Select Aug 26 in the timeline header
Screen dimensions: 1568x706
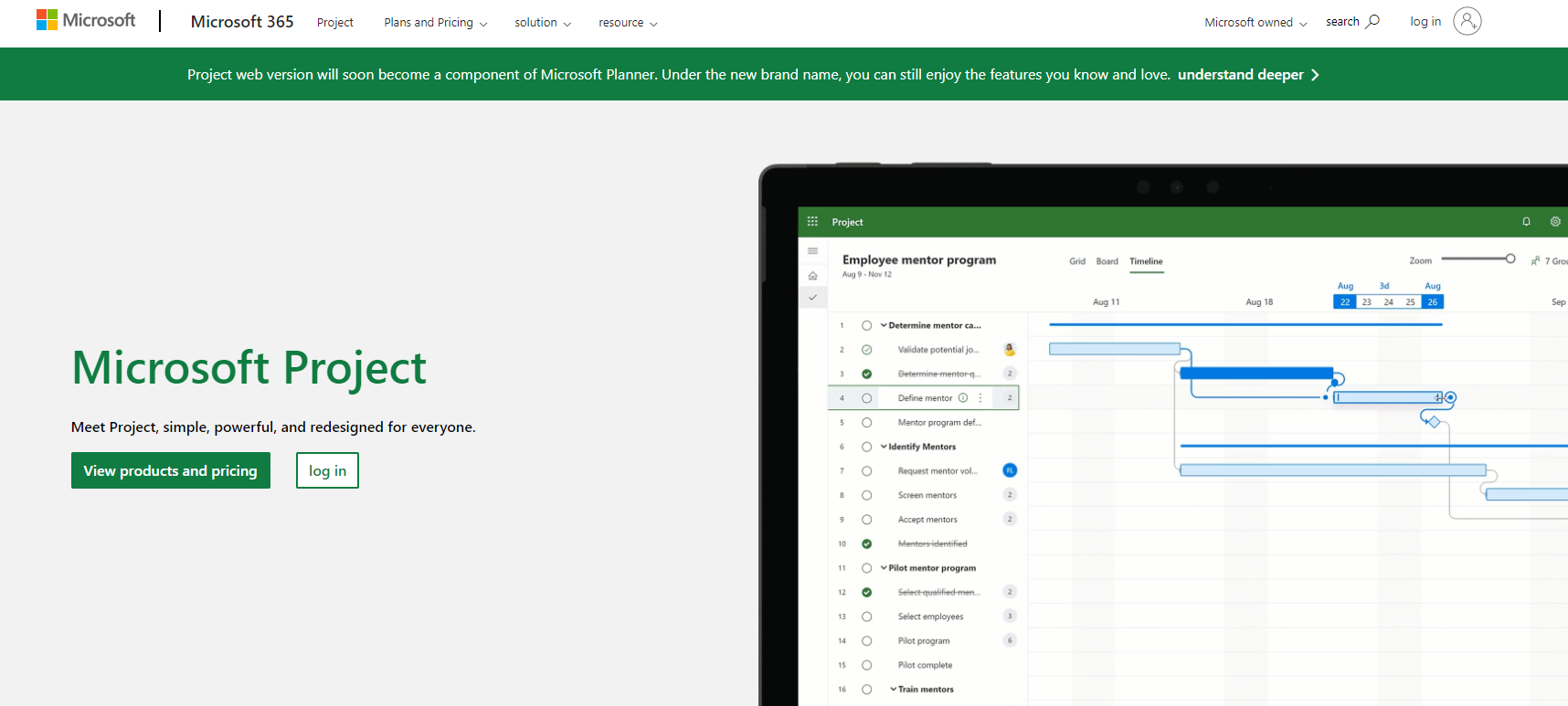tap(1433, 301)
